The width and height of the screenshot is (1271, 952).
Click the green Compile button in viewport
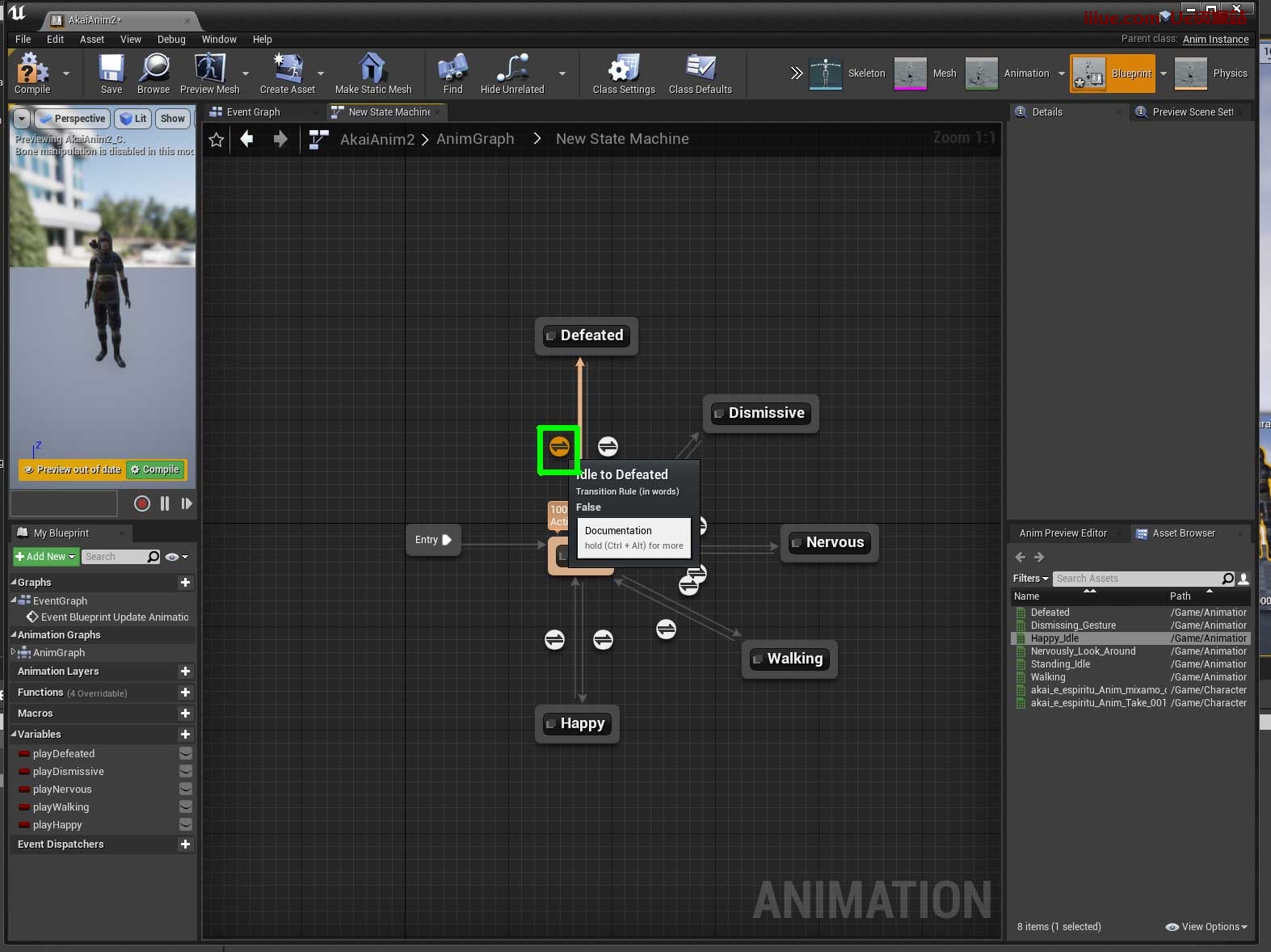155,470
